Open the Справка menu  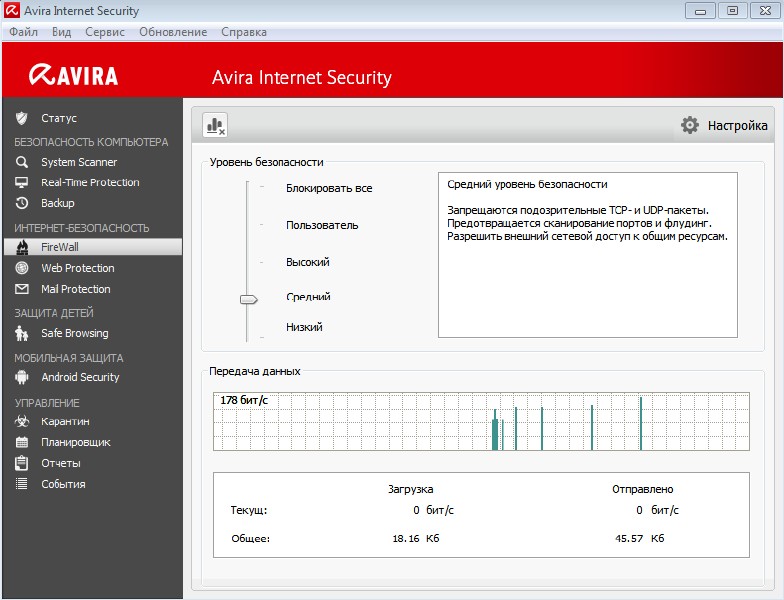click(x=244, y=32)
